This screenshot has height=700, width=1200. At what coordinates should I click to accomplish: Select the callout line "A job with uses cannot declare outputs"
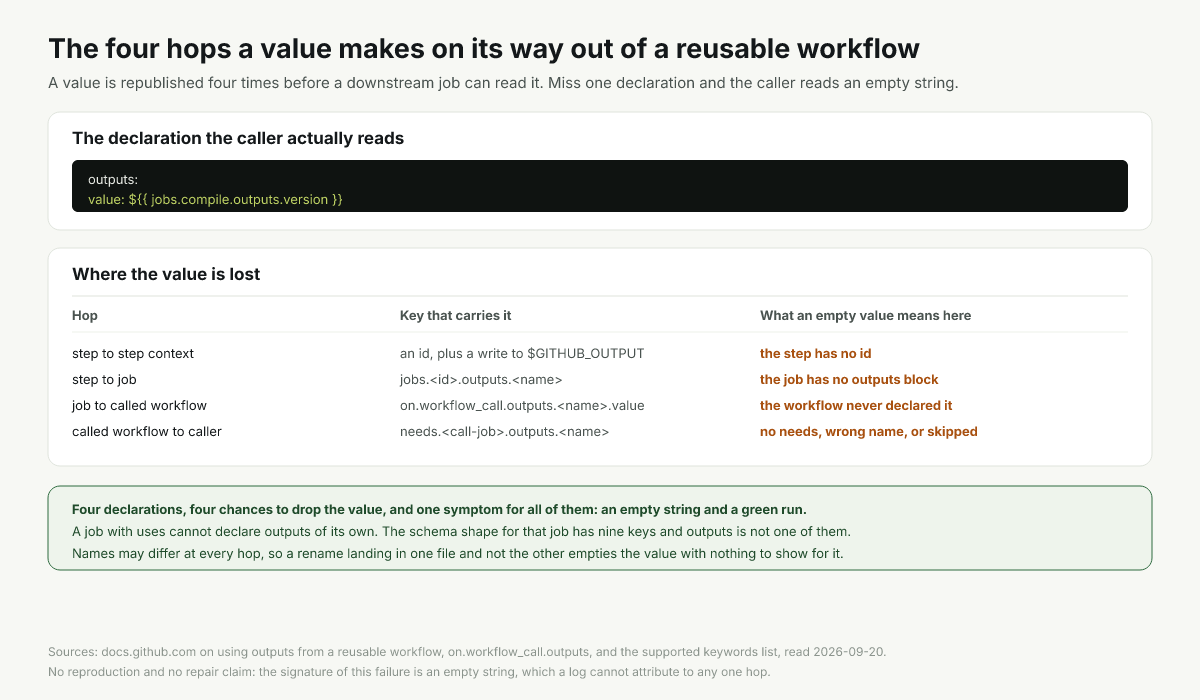tap(461, 530)
